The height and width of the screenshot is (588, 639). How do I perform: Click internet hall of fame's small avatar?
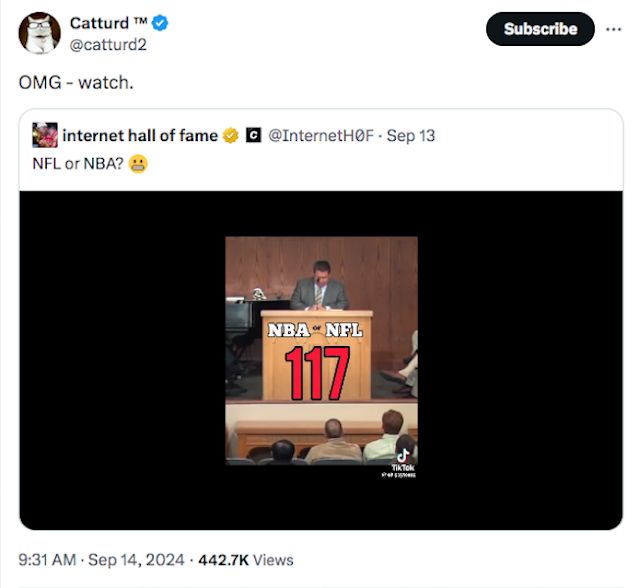pos(44,135)
